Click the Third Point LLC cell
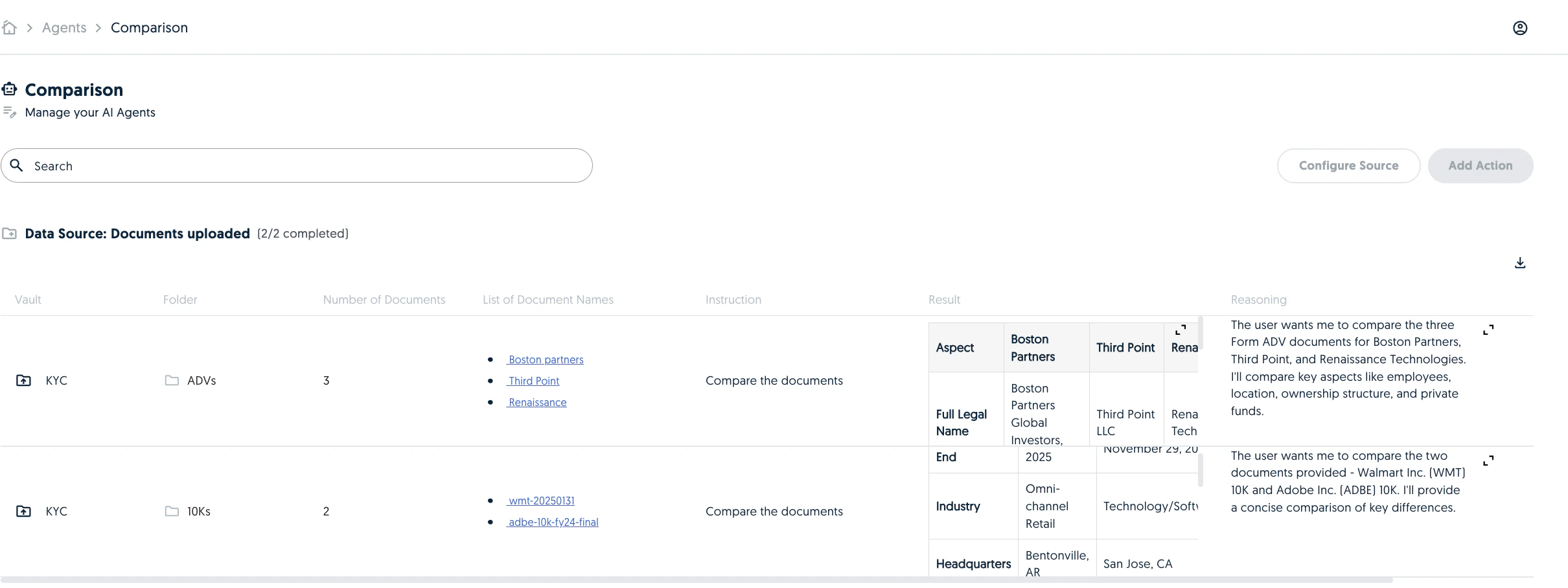 click(1125, 422)
